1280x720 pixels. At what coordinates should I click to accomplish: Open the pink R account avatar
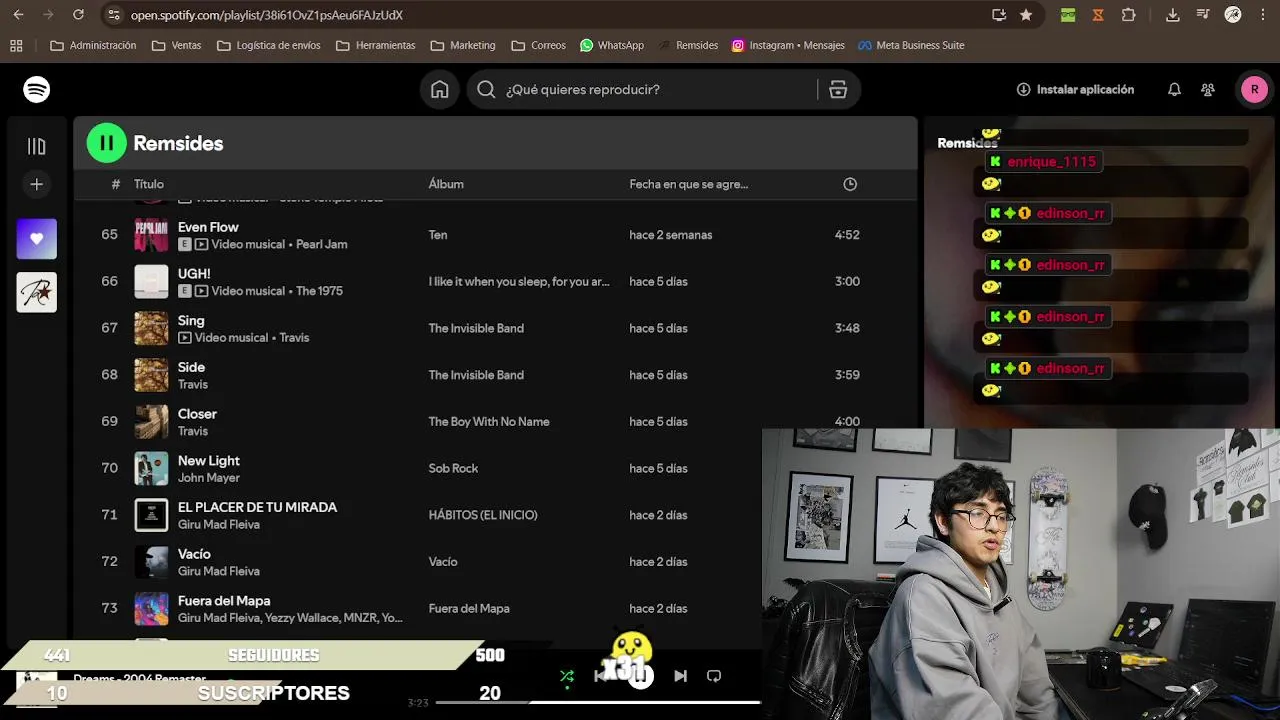pos(1254,89)
